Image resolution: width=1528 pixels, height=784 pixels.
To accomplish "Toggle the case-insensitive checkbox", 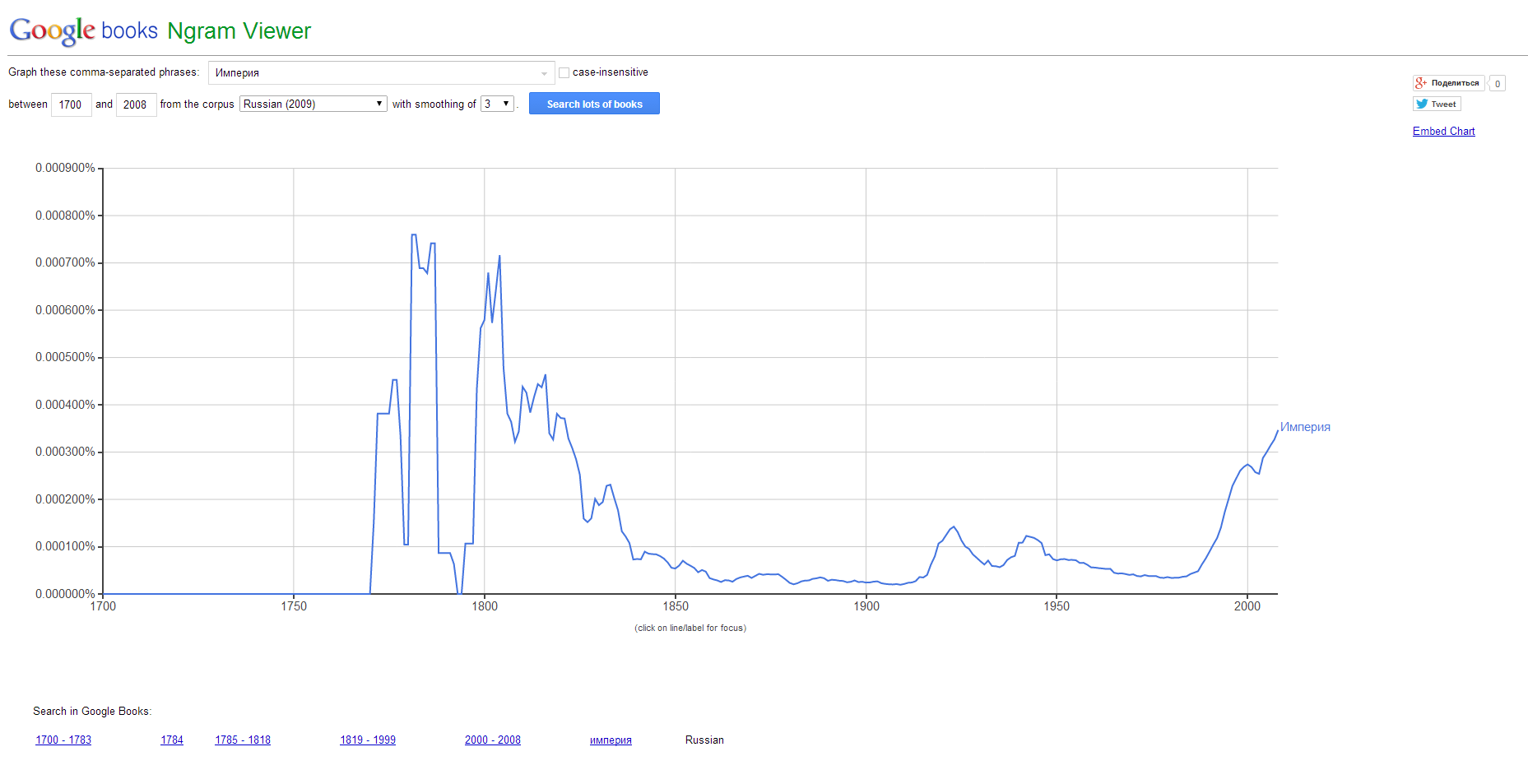I will pos(564,72).
